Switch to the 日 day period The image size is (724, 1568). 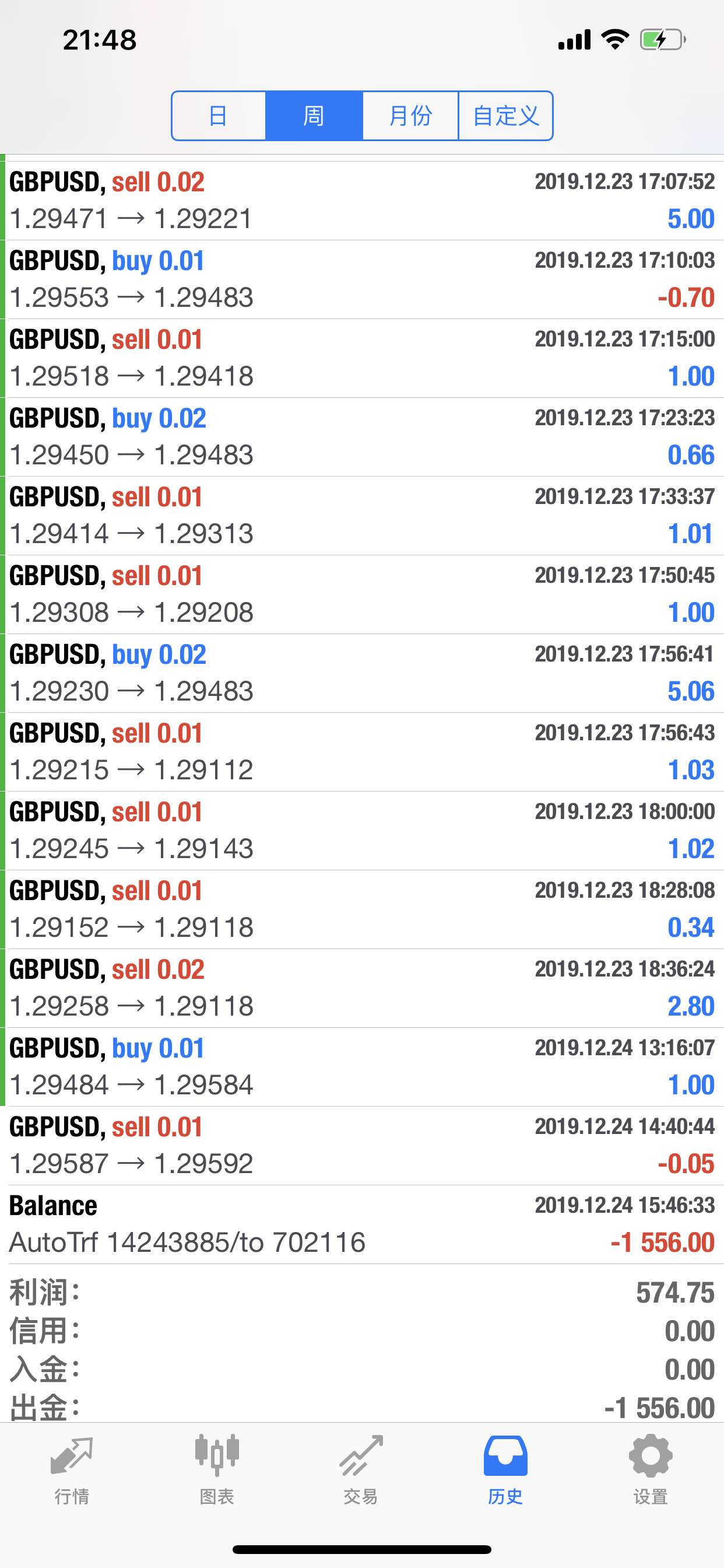219,116
